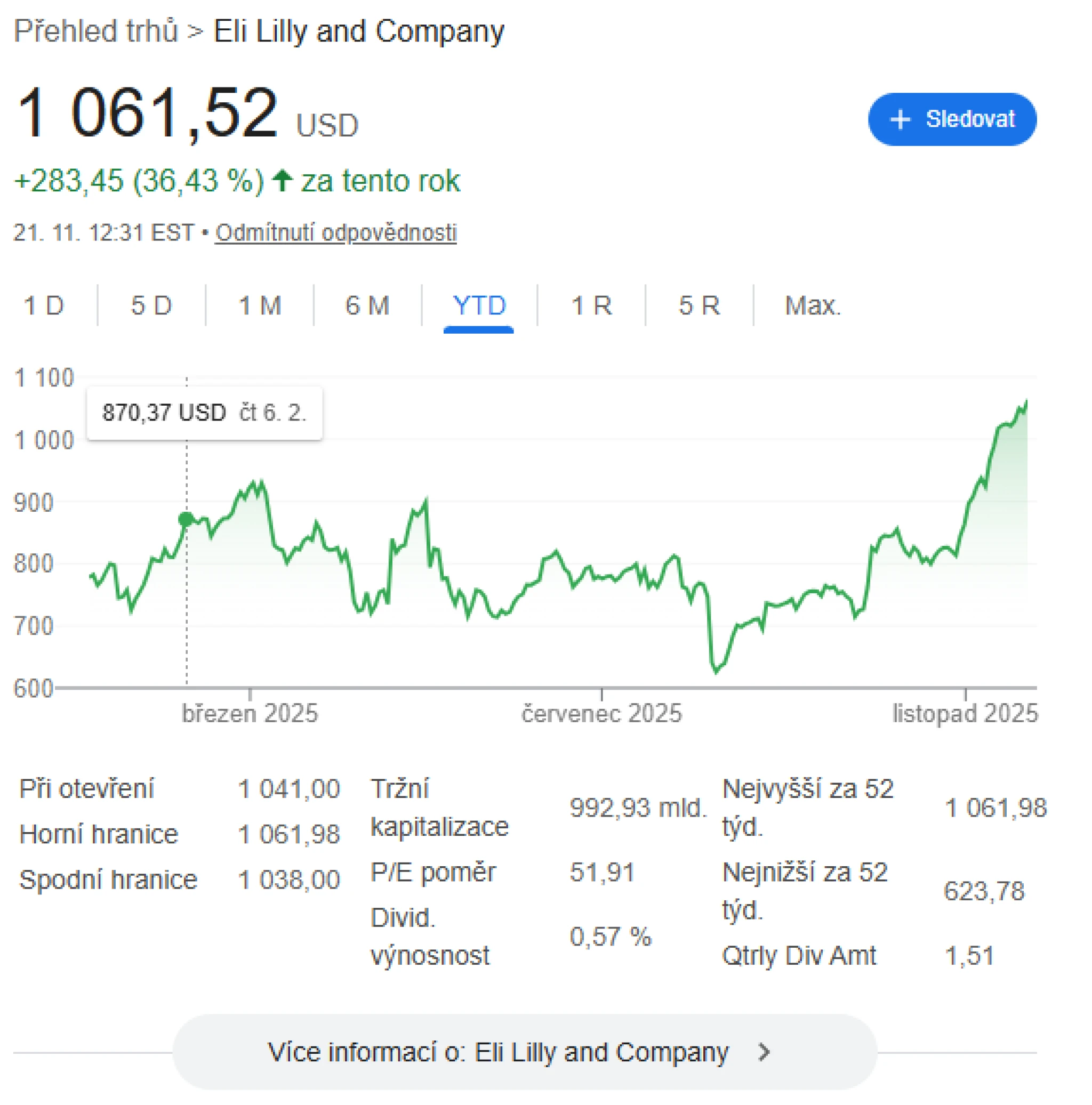Viewport: 1092px width, 1105px height.
Task: Switch to the 1 M range tab
Action: [260, 305]
